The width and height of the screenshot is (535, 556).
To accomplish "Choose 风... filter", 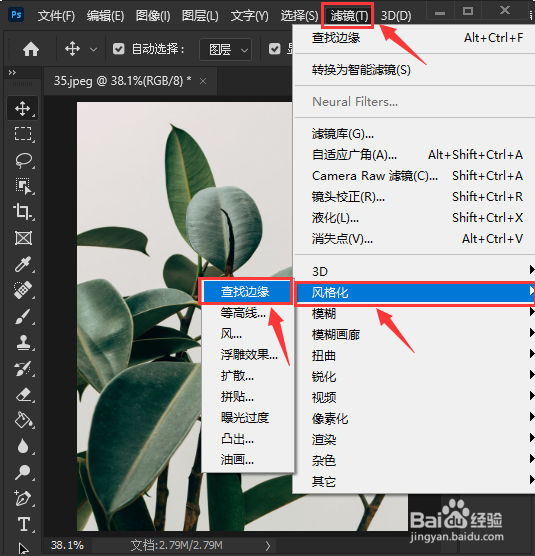I will pyautogui.click(x=248, y=334).
